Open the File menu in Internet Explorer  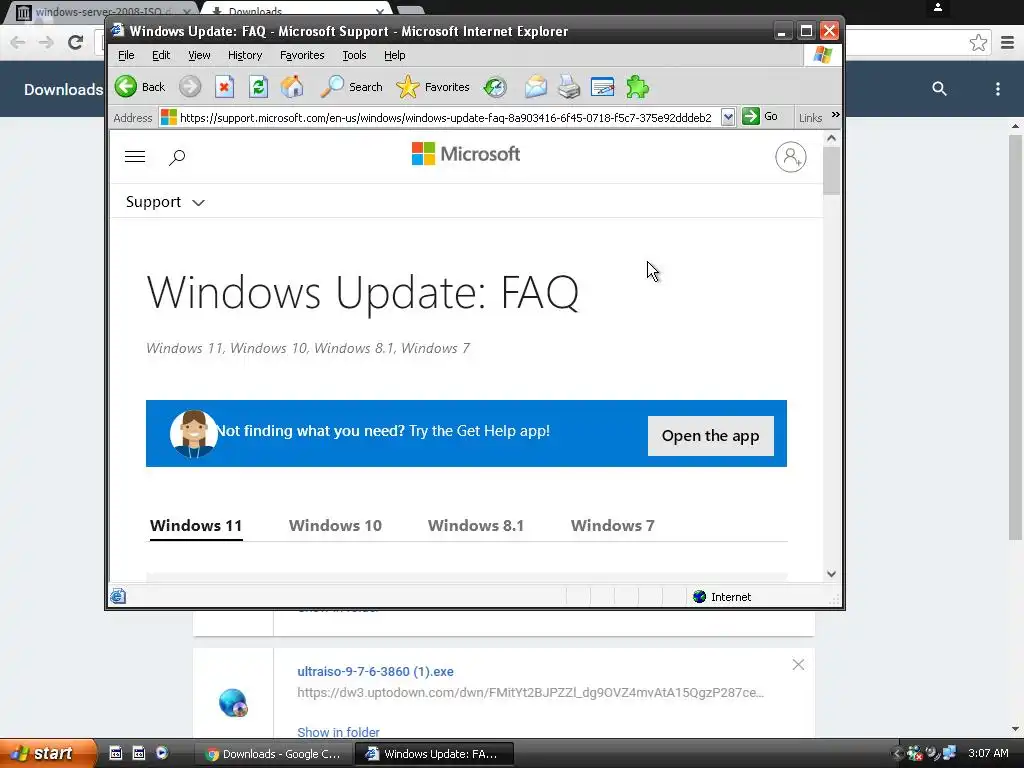(x=126, y=56)
